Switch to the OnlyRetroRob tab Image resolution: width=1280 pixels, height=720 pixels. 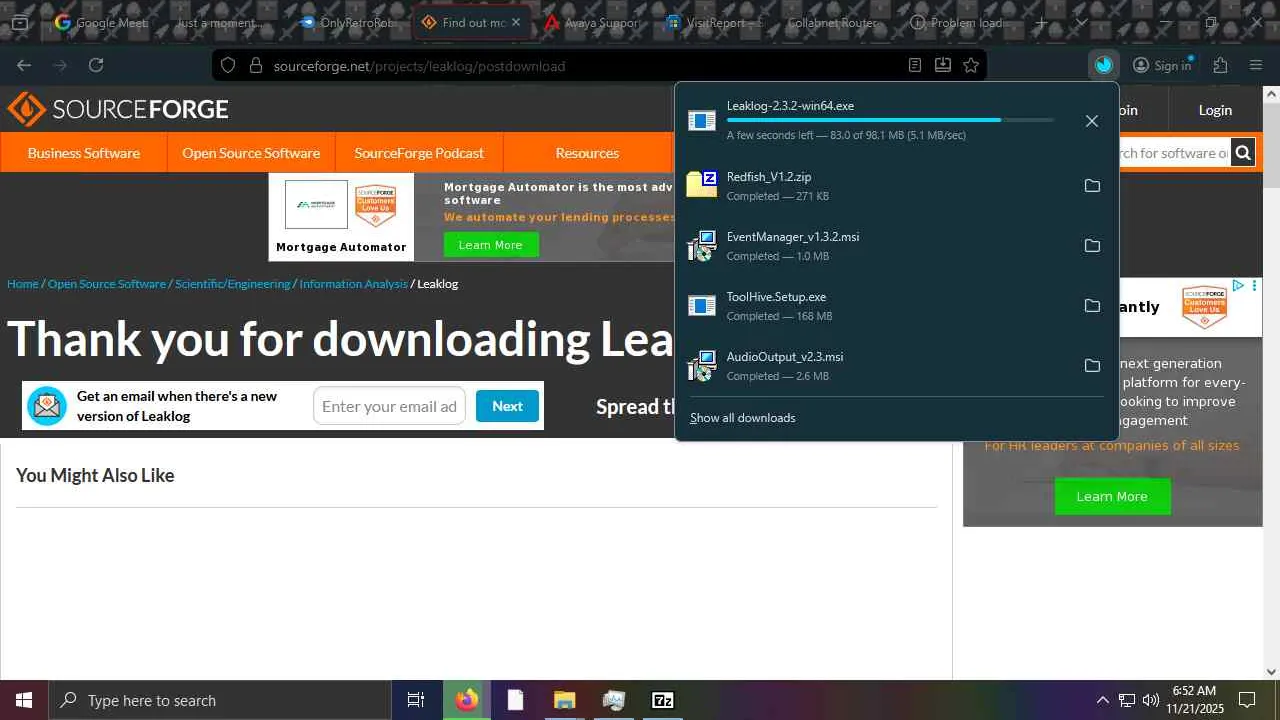(348, 22)
